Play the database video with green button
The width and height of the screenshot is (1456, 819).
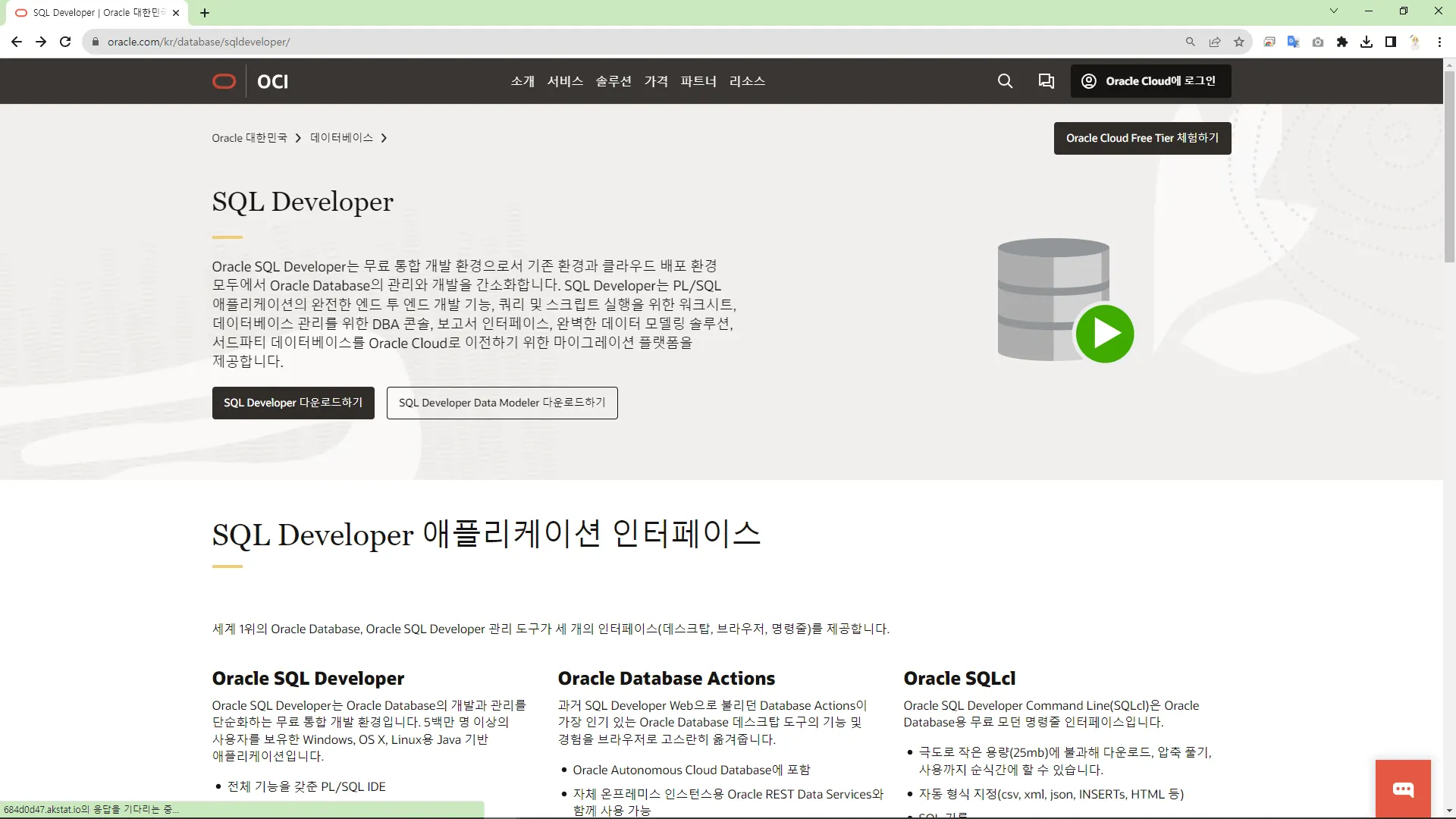click(1104, 334)
